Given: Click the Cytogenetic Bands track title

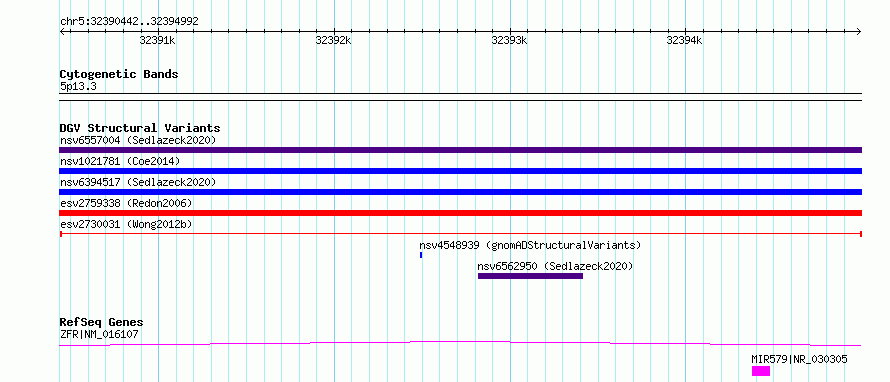Looking at the screenshot, I should pyautogui.click(x=119, y=74).
